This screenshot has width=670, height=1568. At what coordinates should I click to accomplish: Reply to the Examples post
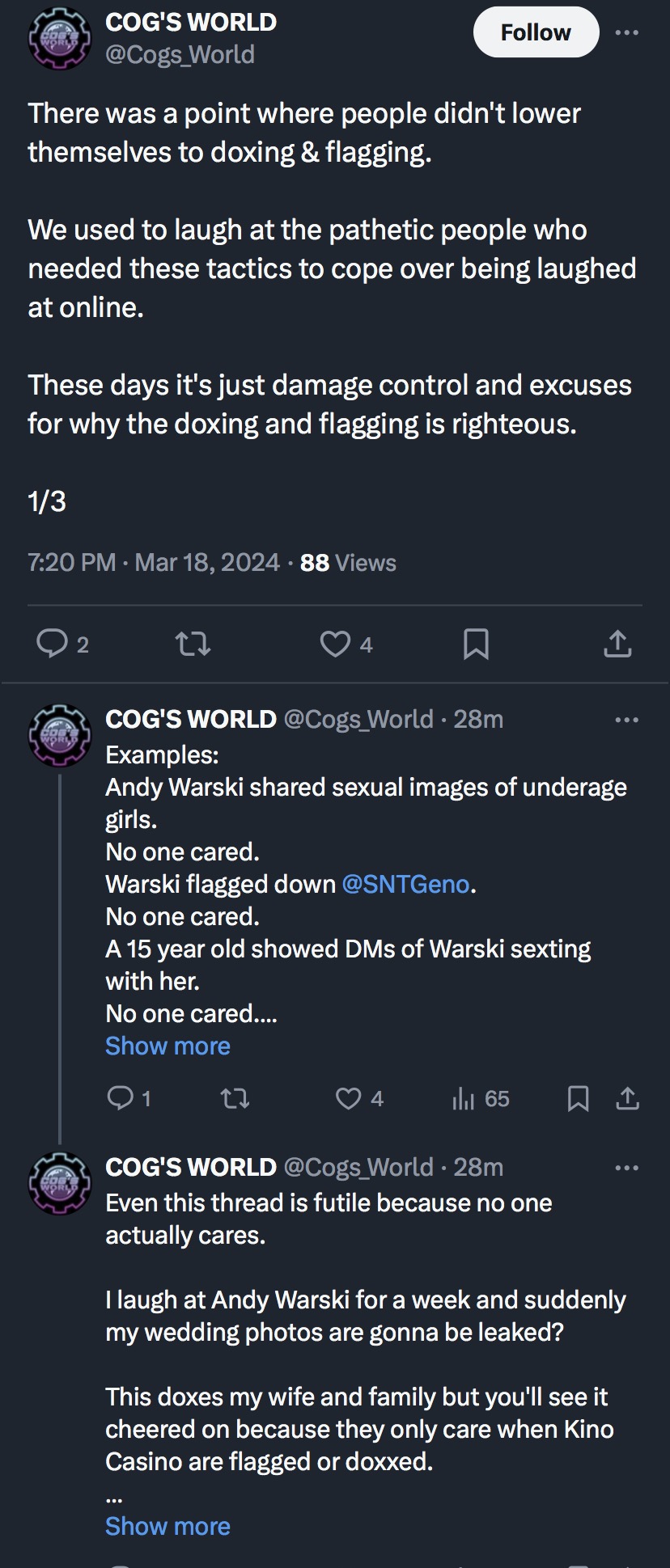click(x=121, y=1098)
